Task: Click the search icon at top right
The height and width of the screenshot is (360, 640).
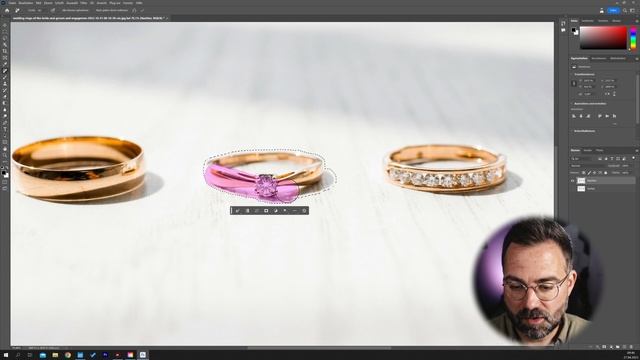Action: pyautogui.click(x=625, y=11)
